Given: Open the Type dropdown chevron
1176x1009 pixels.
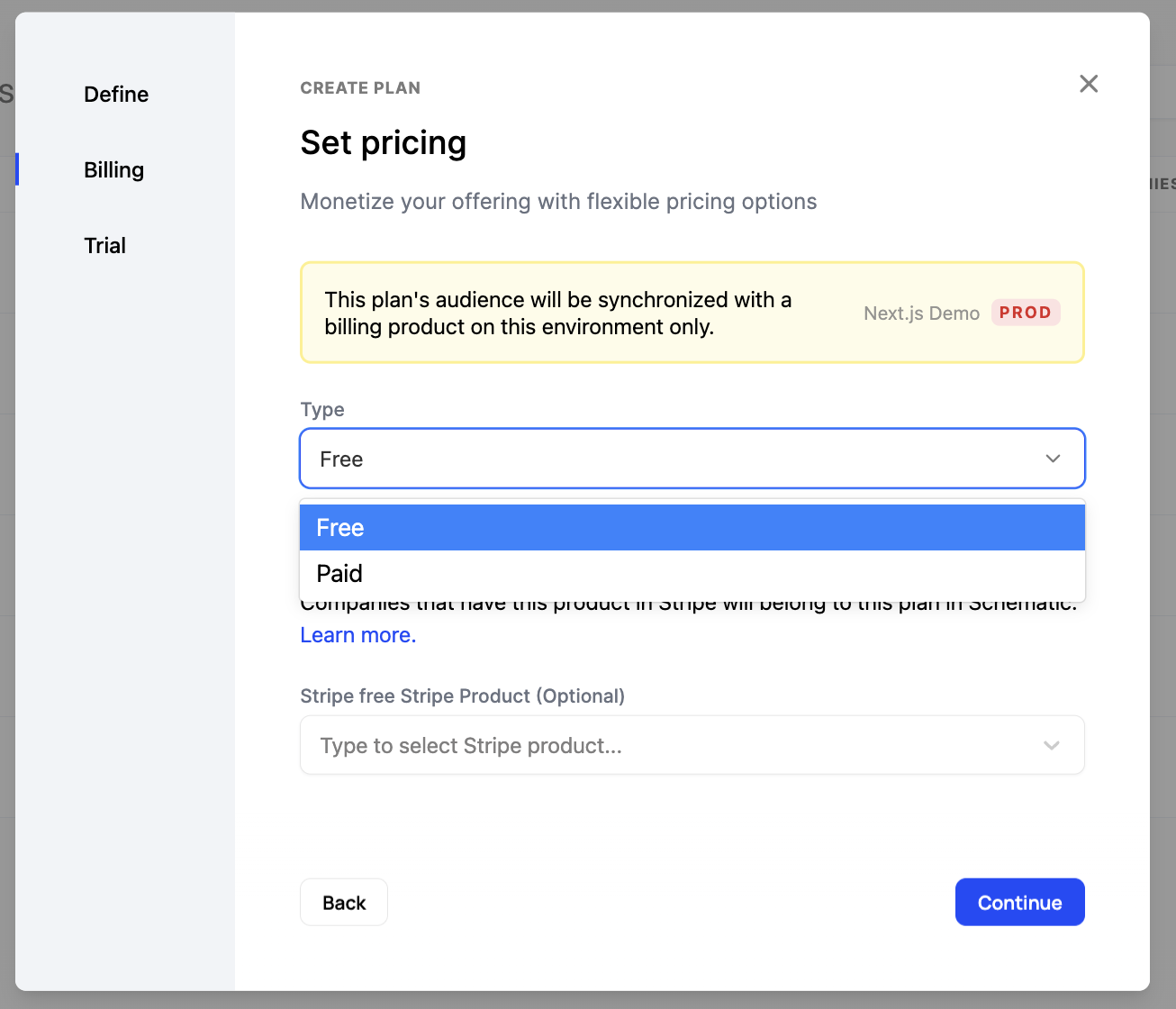Looking at the screenshot, I should tap(1053, 459).
